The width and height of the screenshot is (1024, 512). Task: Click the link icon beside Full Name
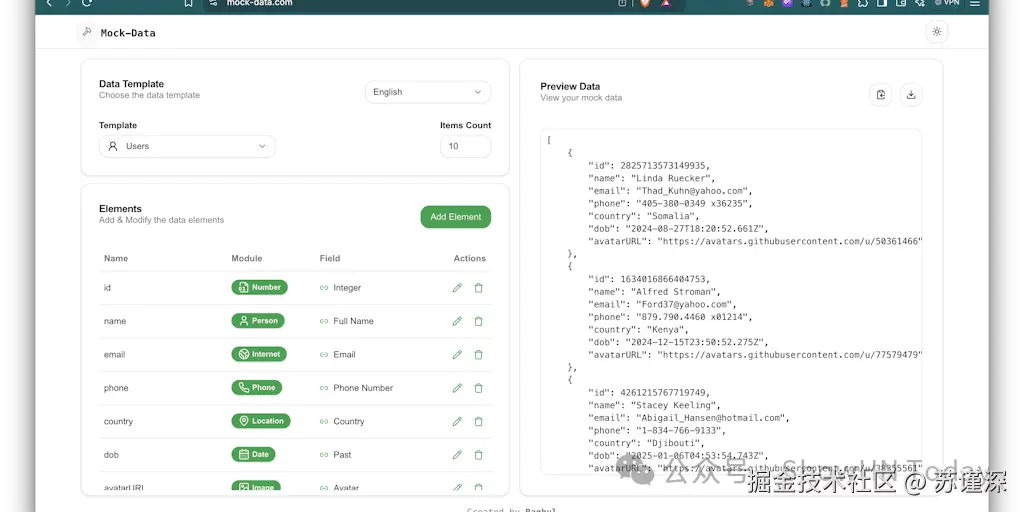[x=324, y=321]
